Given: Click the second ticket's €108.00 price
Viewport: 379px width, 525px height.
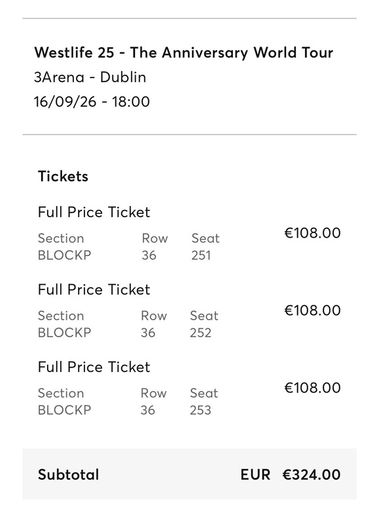Looking at the screenshot, I should [312, 310].
